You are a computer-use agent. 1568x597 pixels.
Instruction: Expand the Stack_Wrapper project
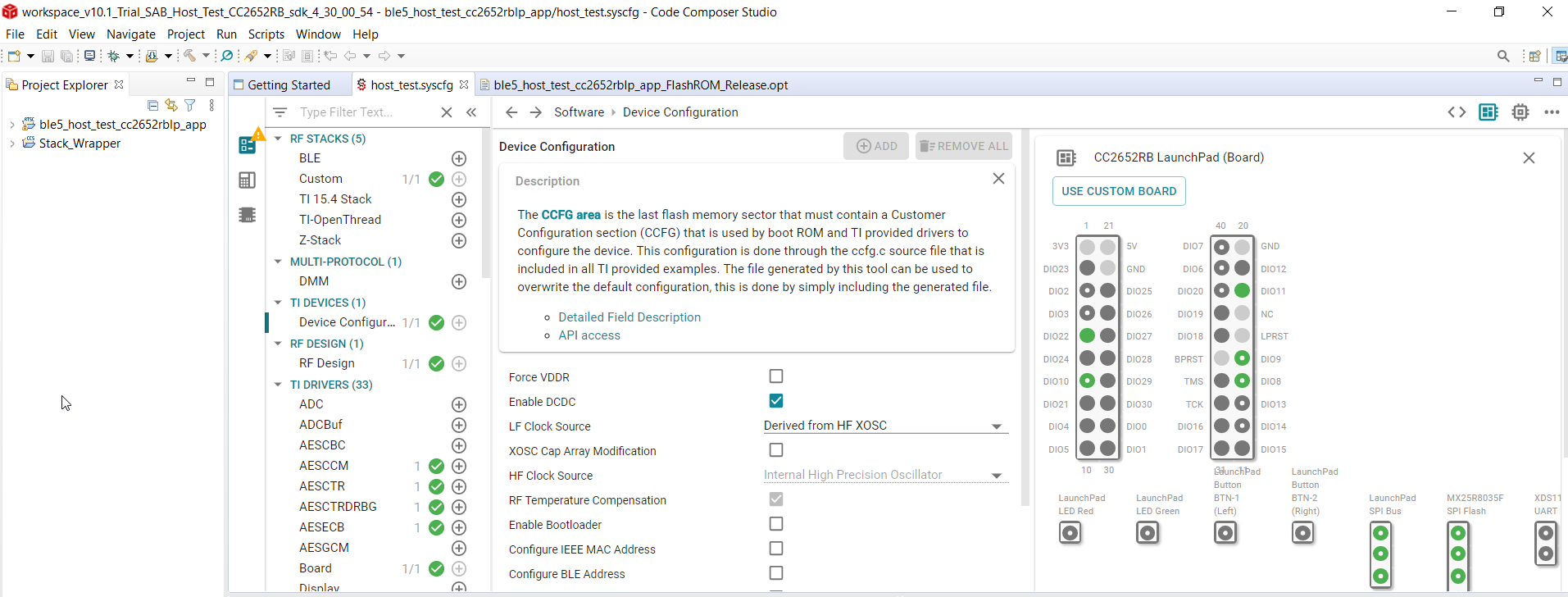12,144
